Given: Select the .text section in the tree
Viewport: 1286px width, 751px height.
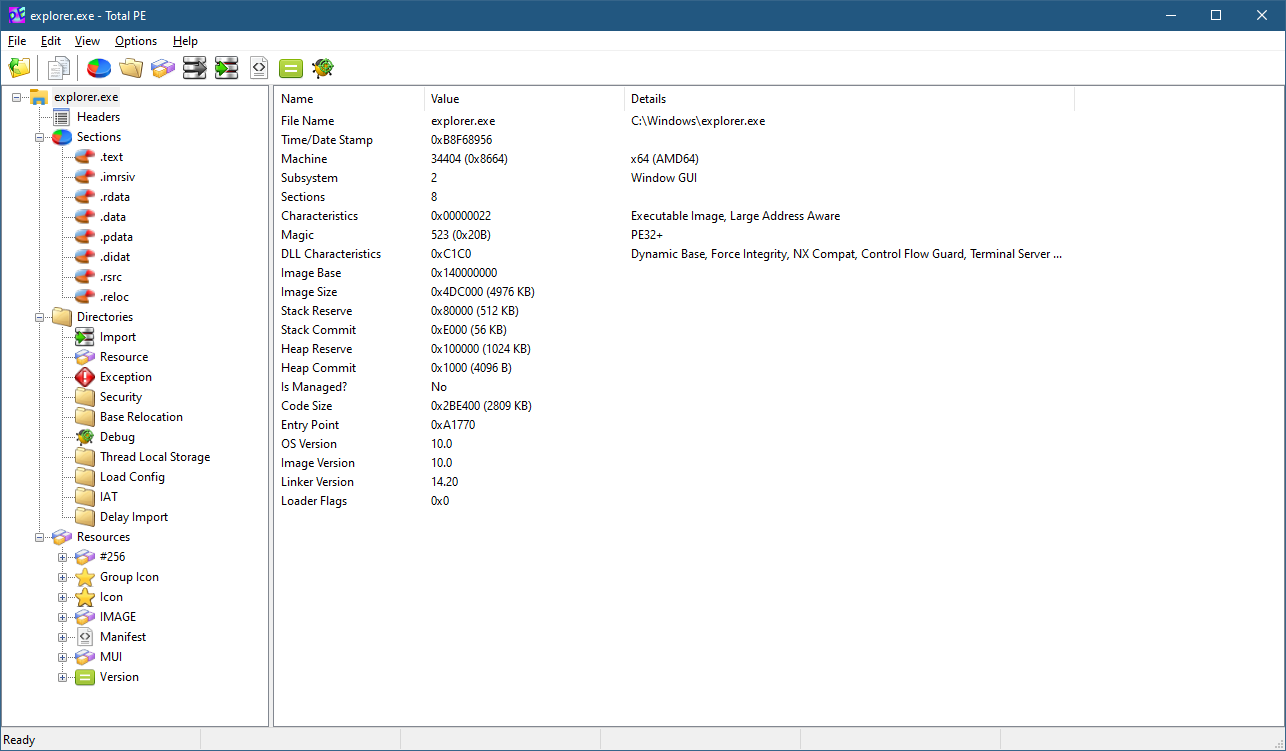Looking at the screenshot, I should point(112,157).
